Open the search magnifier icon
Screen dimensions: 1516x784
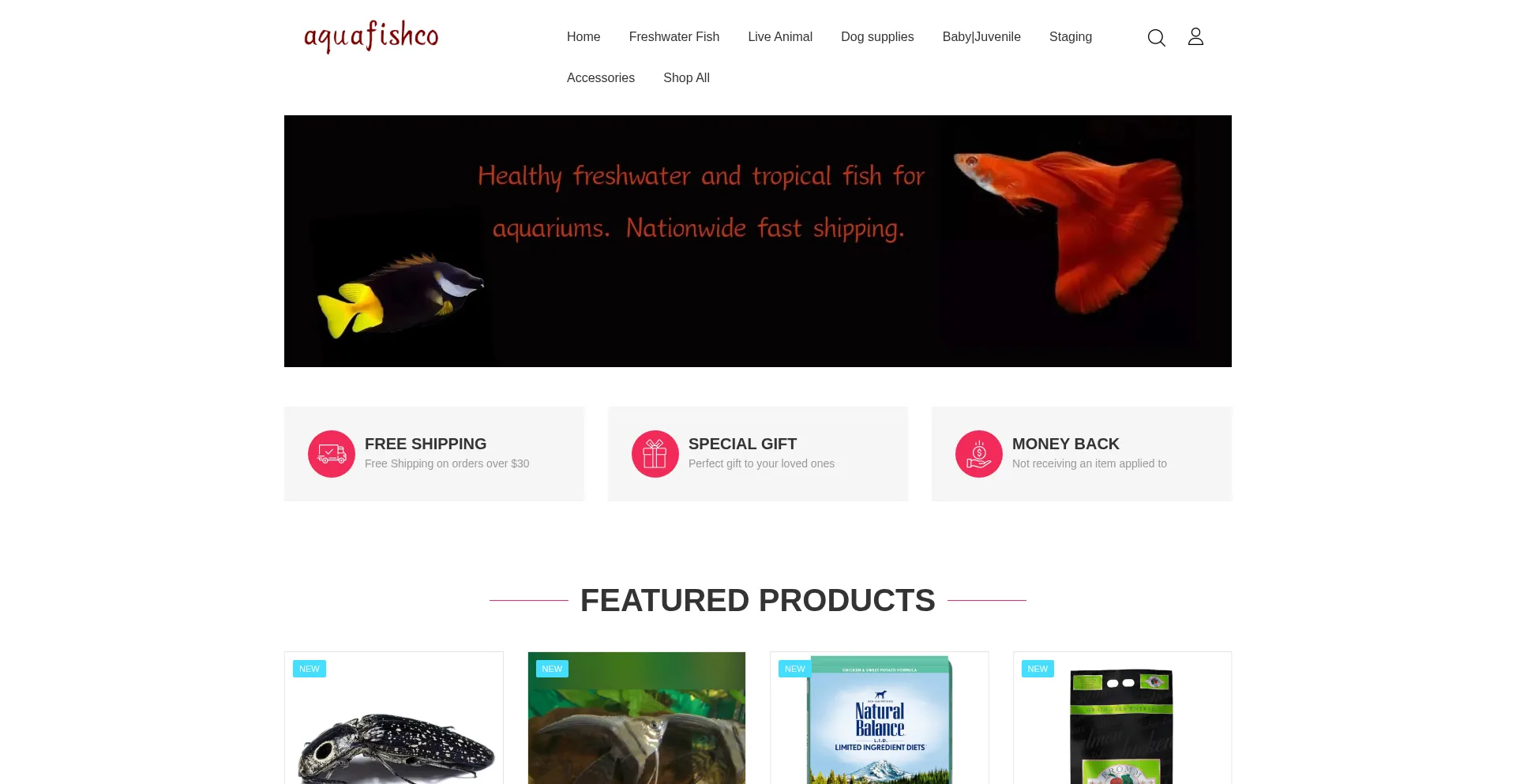1156,37
